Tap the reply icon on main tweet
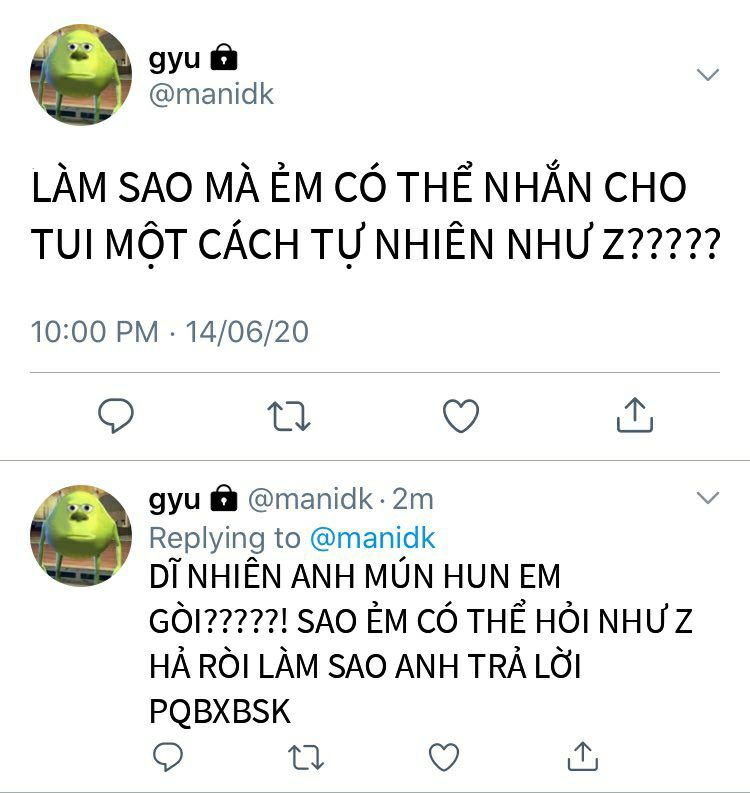750x793 pixels. (x=116, y=415)
